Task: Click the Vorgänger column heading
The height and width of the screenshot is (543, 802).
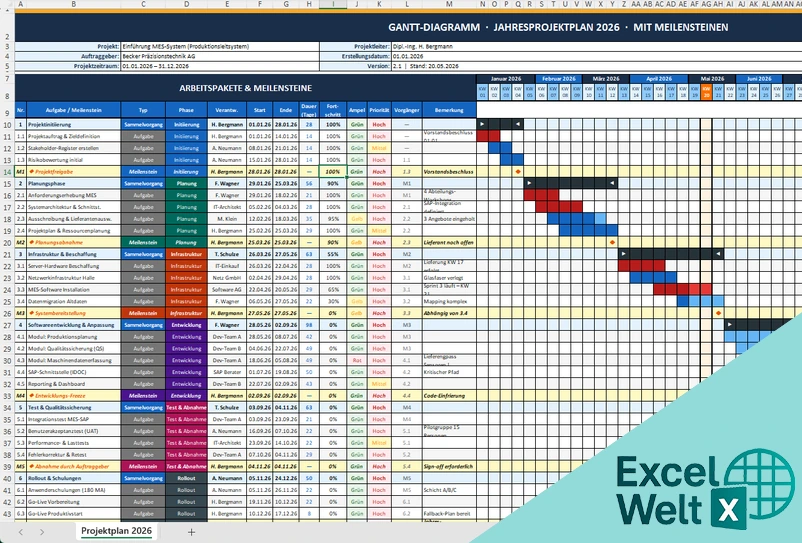Action: (x=407, y=110)
